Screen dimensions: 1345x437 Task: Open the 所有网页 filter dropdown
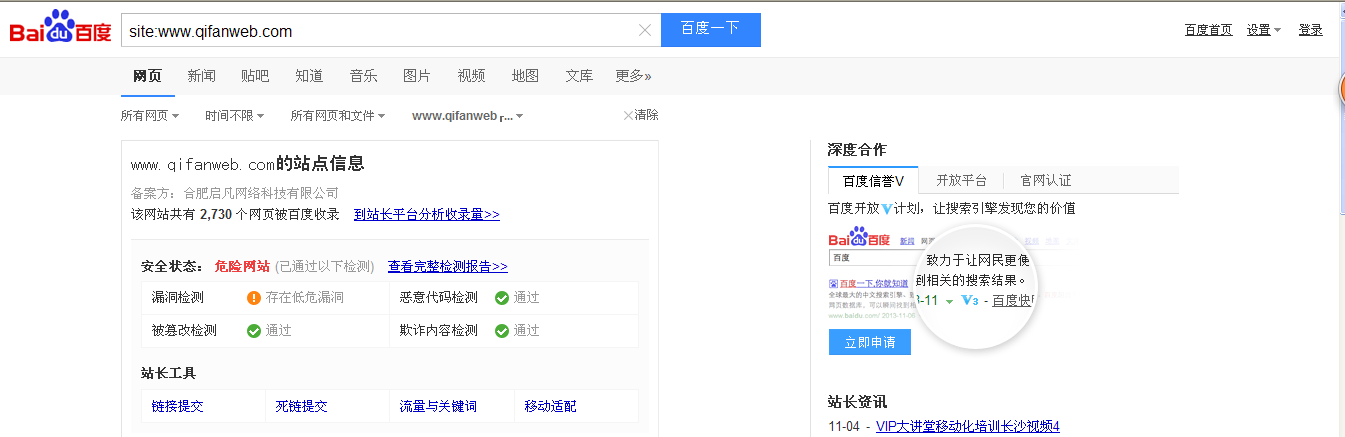[150, 116]
